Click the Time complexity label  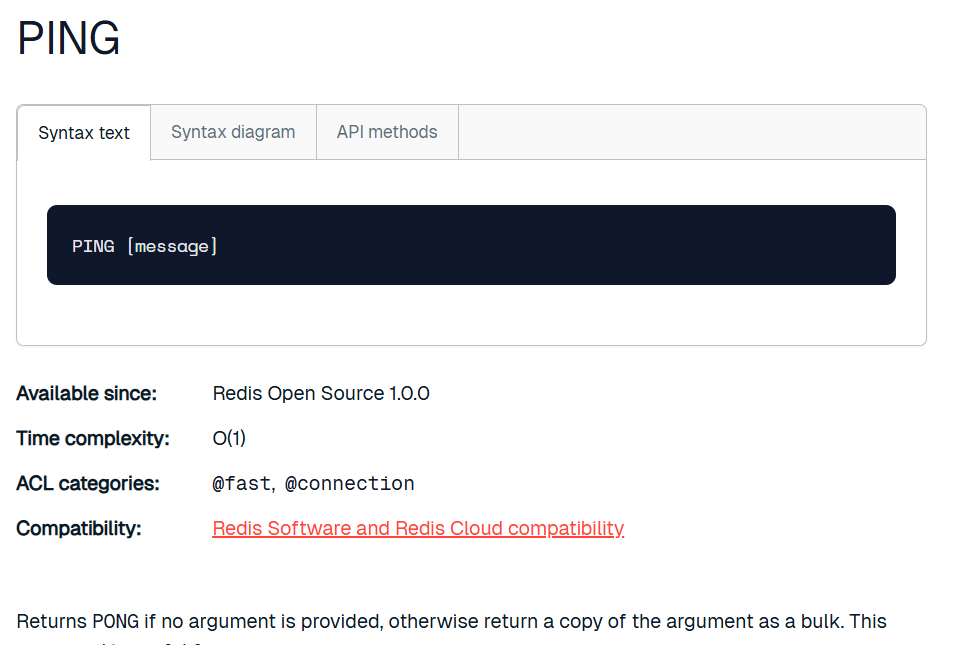[93, 439]
